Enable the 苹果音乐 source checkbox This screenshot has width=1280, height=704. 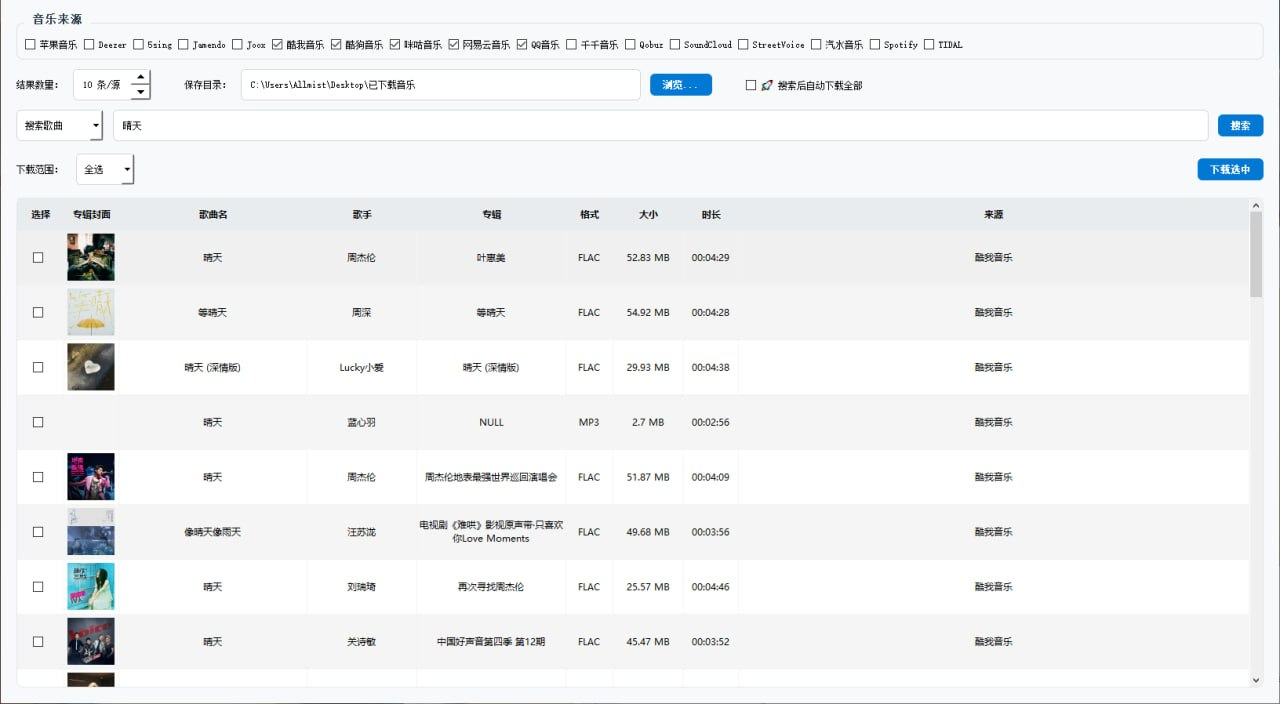(30, 44)
